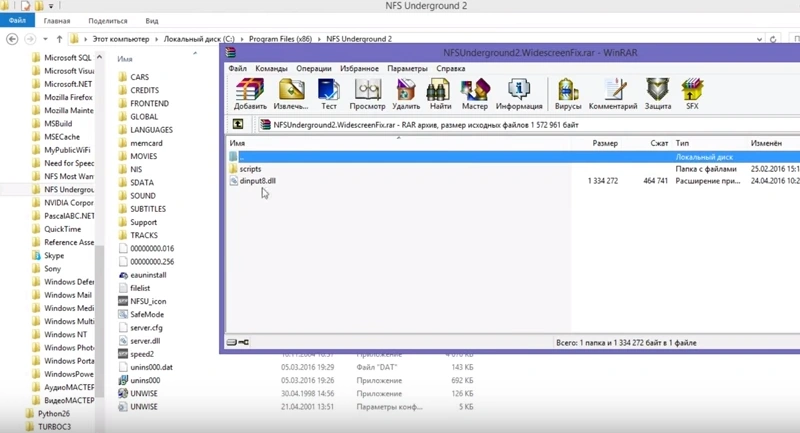800x433 pixels.
Task: Open Explorer's Файл ribbon tab
Action: (x=17, y=20)
